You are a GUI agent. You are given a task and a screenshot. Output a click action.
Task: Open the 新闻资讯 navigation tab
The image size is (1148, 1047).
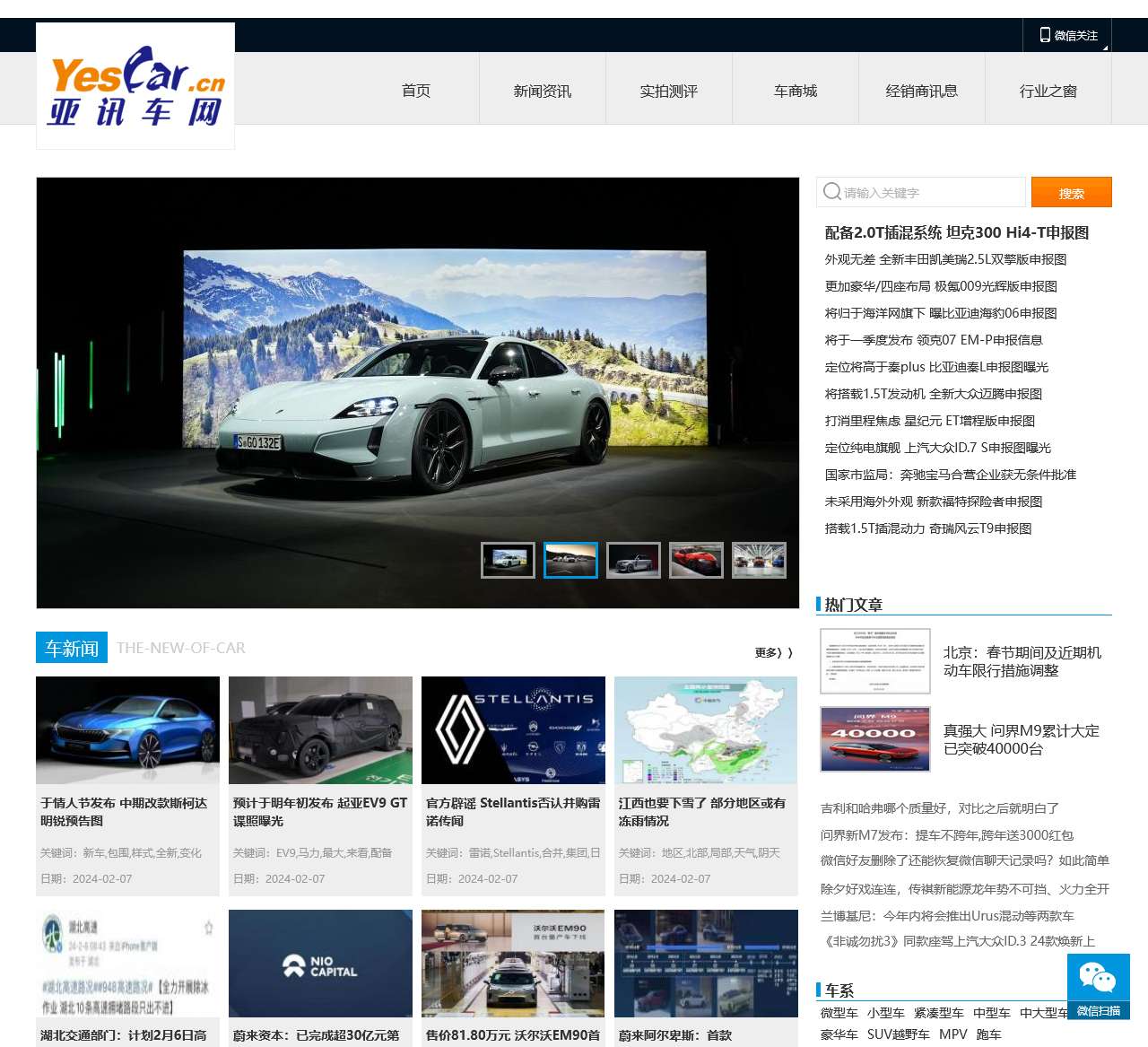[542, 91]
